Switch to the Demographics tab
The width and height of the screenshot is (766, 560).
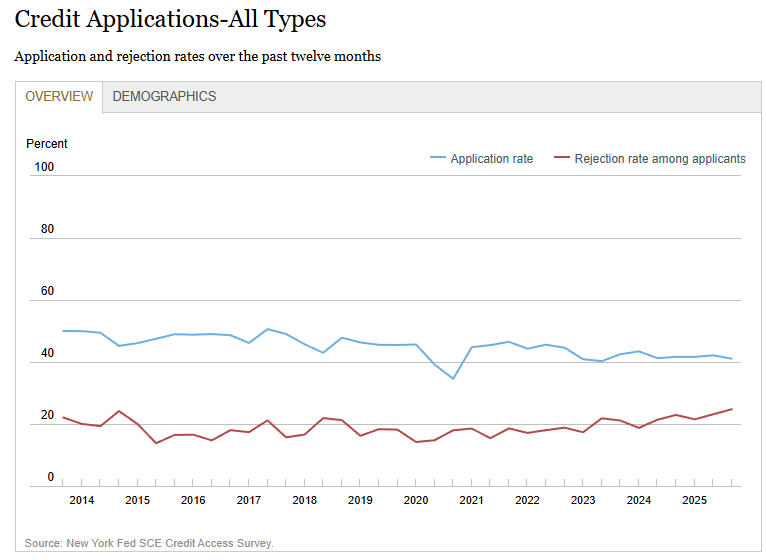pos(164,97)
